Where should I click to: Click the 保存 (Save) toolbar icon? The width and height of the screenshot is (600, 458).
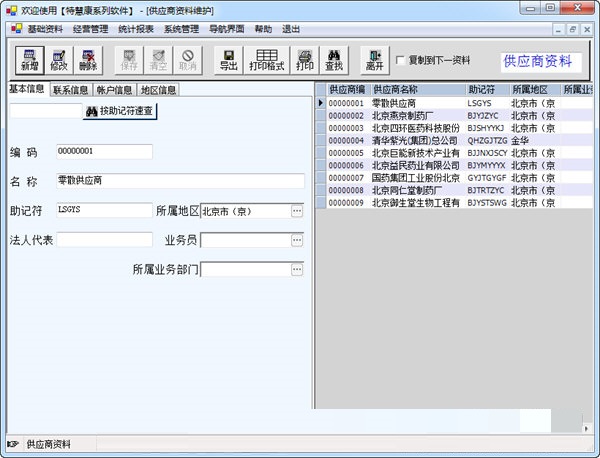coord(129,60)
